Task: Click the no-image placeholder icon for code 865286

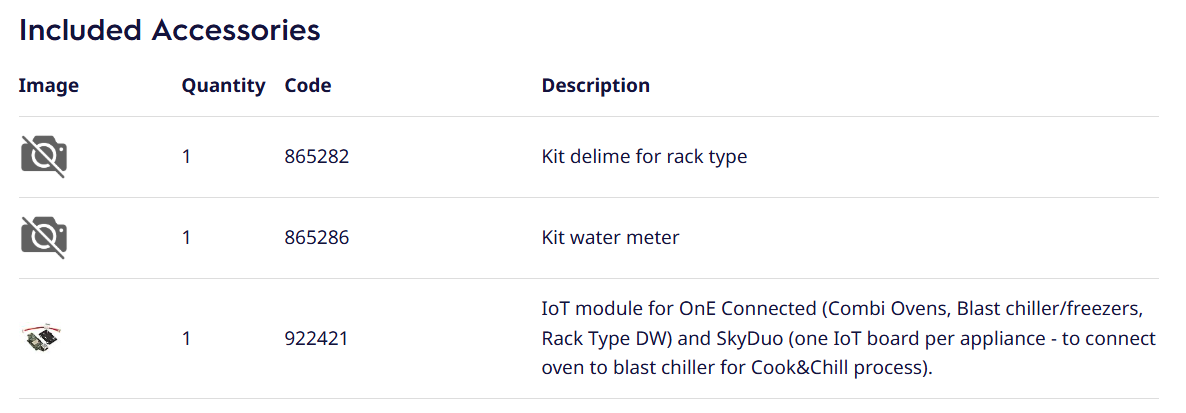Action: [44, 238]
